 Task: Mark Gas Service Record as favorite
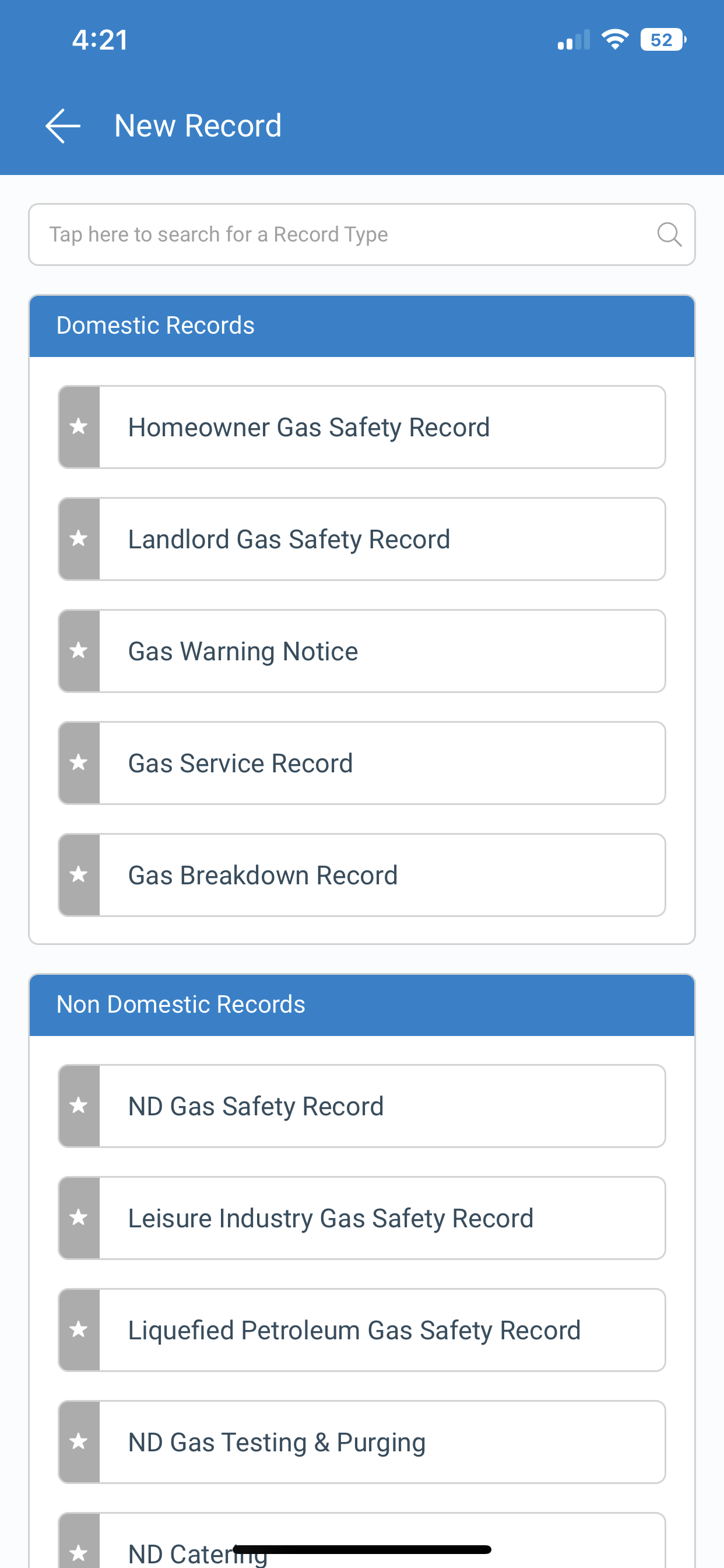click(x=79, y=762)
